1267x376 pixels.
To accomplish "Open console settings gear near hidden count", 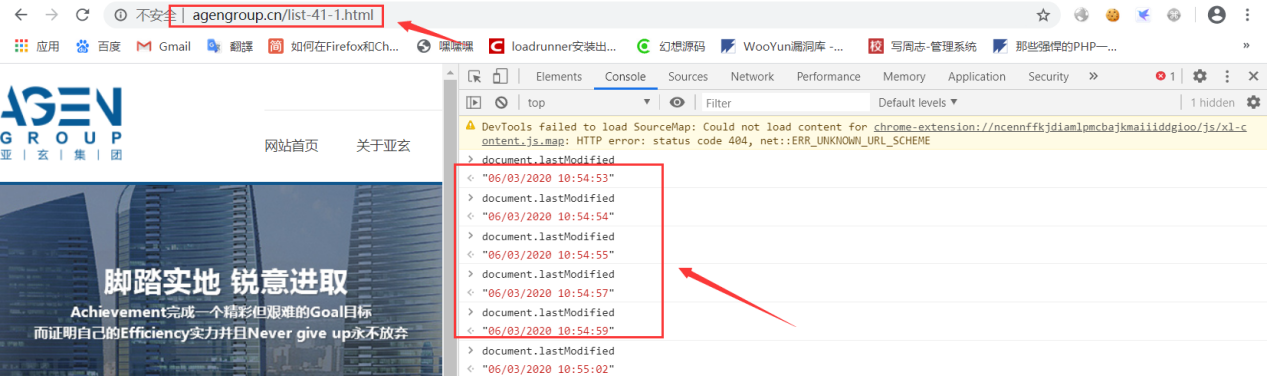I will pos(1254,102).
